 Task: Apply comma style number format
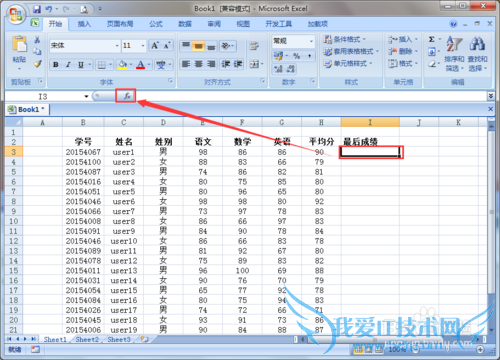(x=309, y=56)
